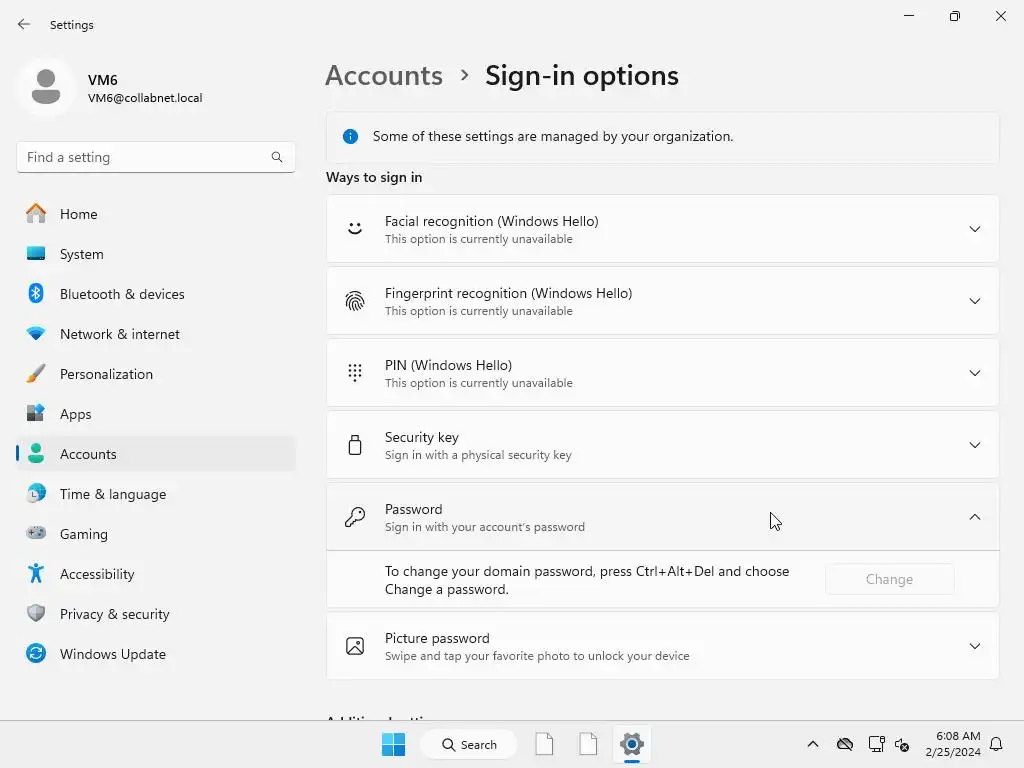Expand Fingerprint recognition chevron
1024x768 pixels.
tap(974, 301)
